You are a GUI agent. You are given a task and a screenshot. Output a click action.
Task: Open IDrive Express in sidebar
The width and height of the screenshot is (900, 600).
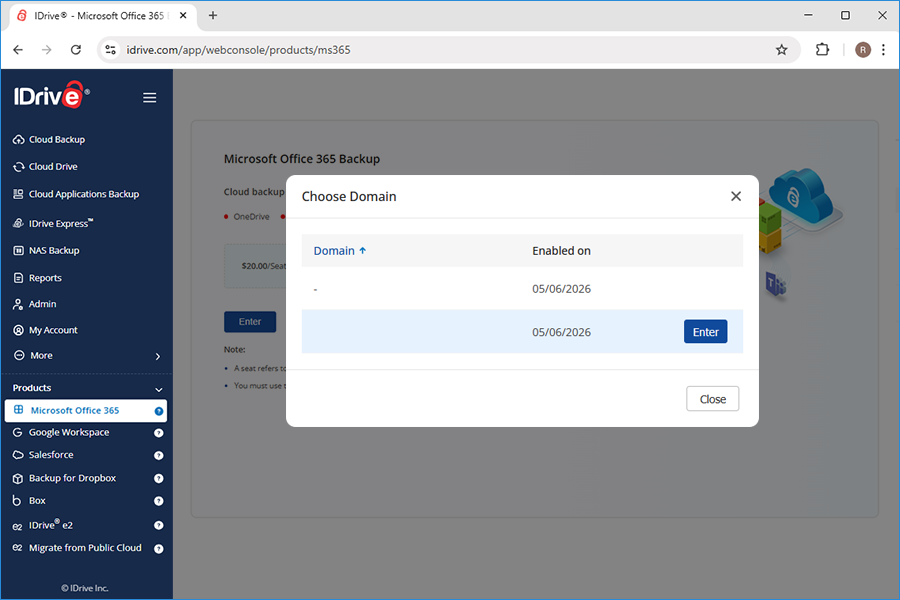[61, 223]
